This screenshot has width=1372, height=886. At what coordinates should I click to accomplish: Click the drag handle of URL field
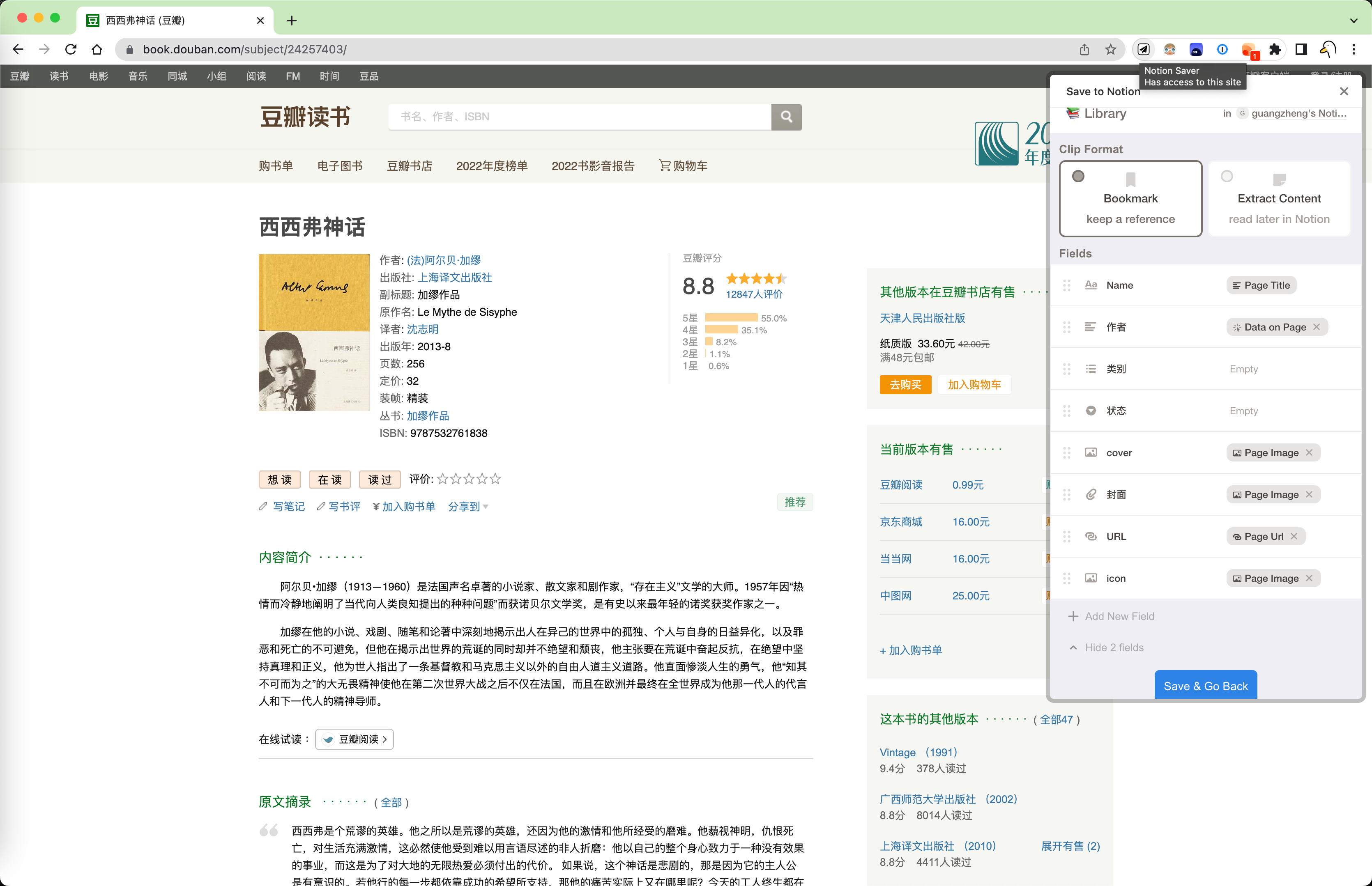pos(1066,536)
